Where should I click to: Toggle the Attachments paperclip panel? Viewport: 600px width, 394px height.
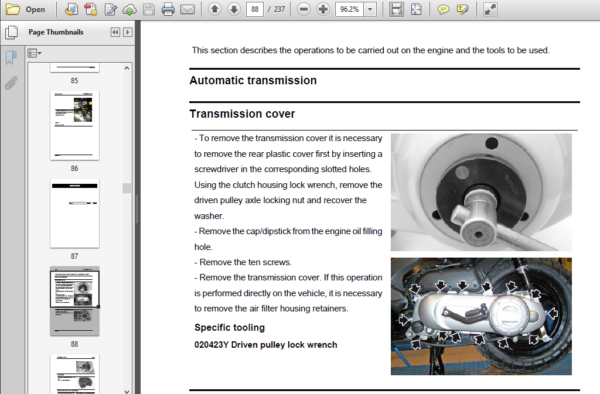pos(11,83)
